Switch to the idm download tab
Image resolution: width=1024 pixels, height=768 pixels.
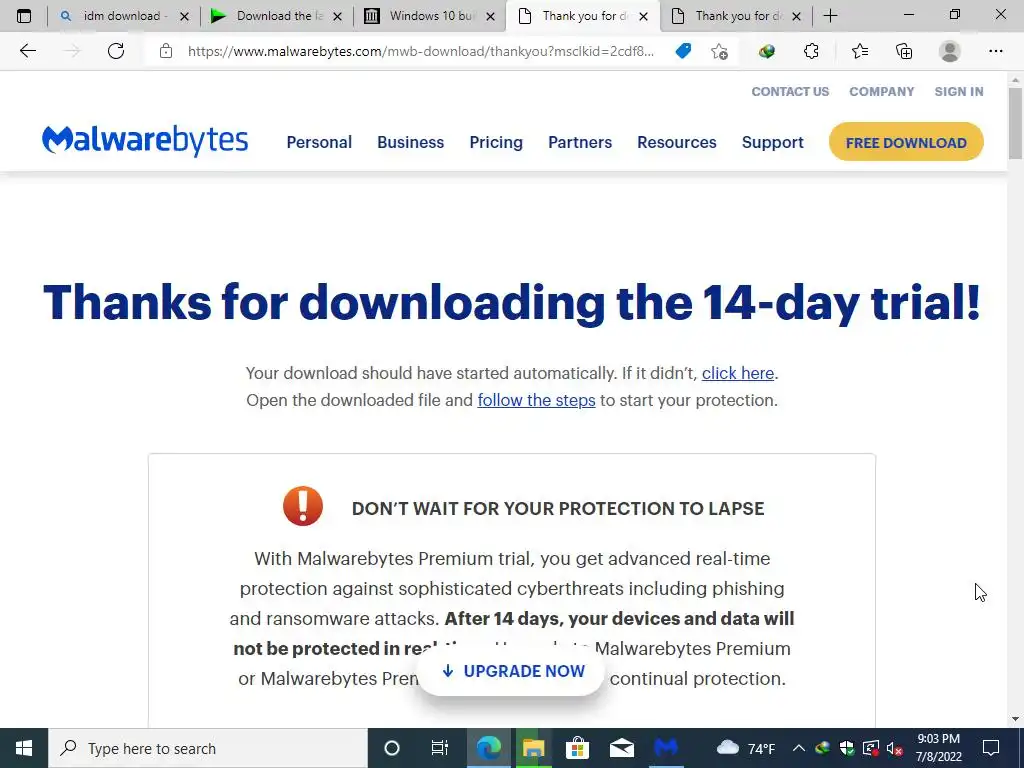click(123, 16)
